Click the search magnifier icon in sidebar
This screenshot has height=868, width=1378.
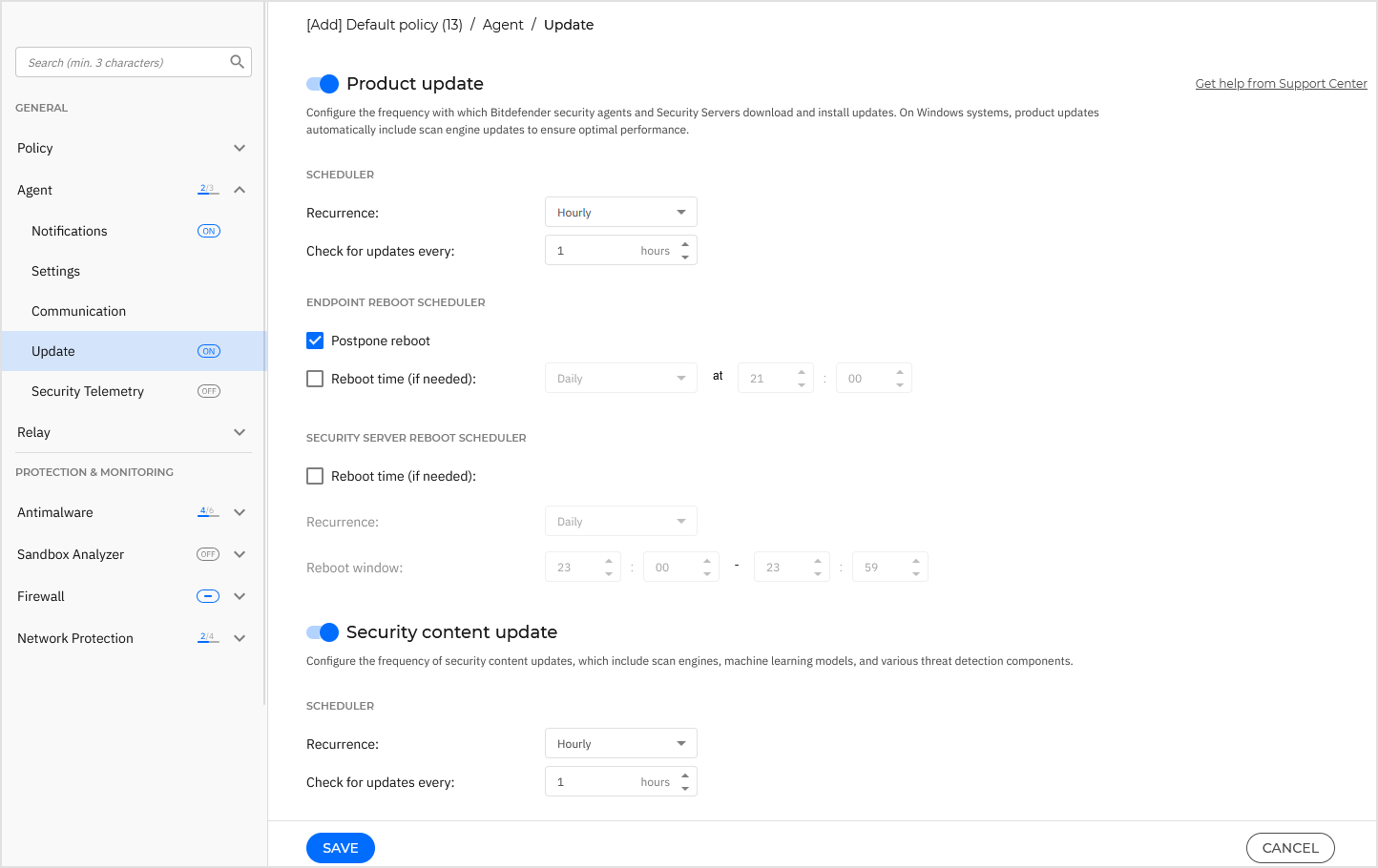coord(237,61)
